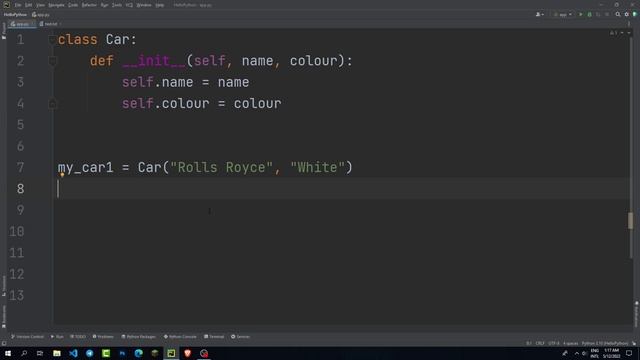Collapse the __init__ method fold marker

[x=52, y=61]
